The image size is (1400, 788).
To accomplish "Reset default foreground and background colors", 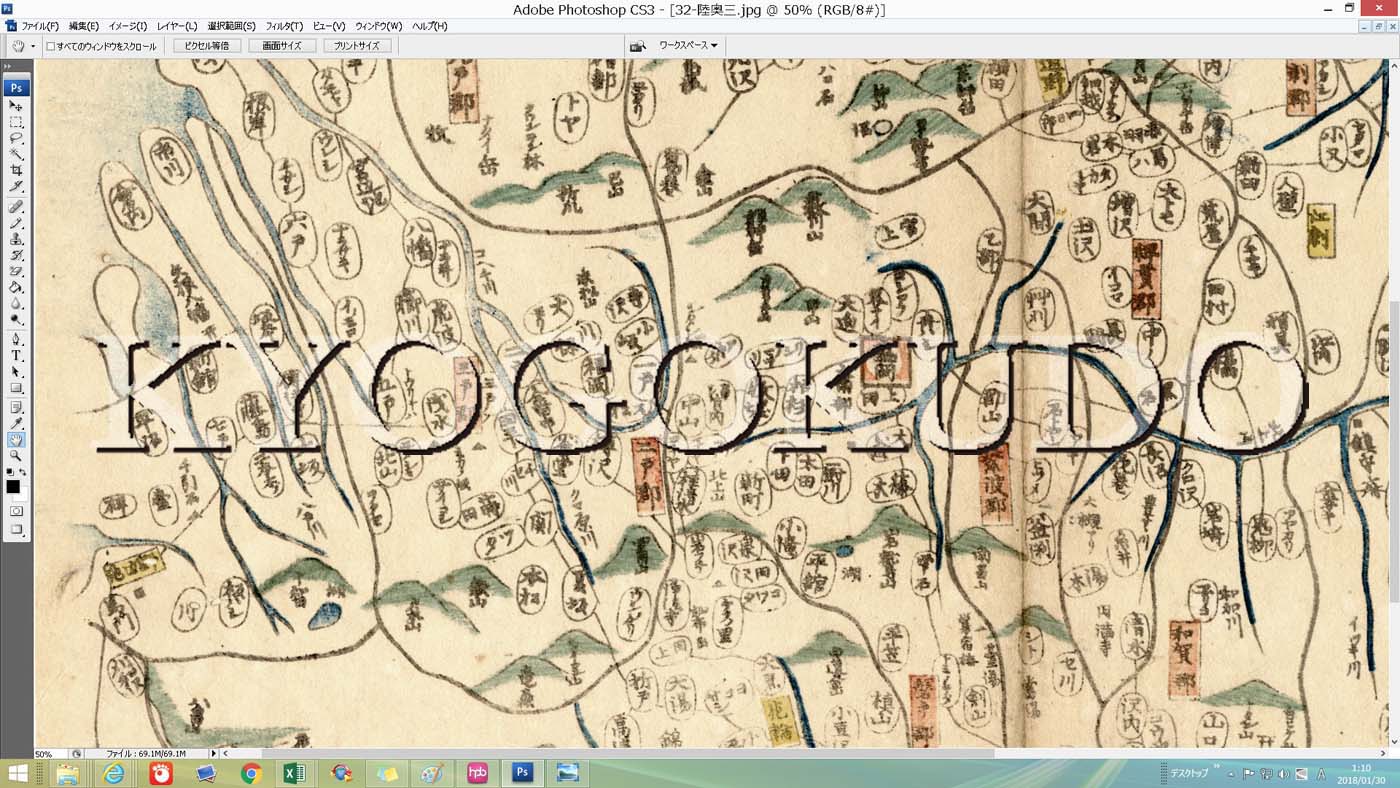I will [10, 471].
